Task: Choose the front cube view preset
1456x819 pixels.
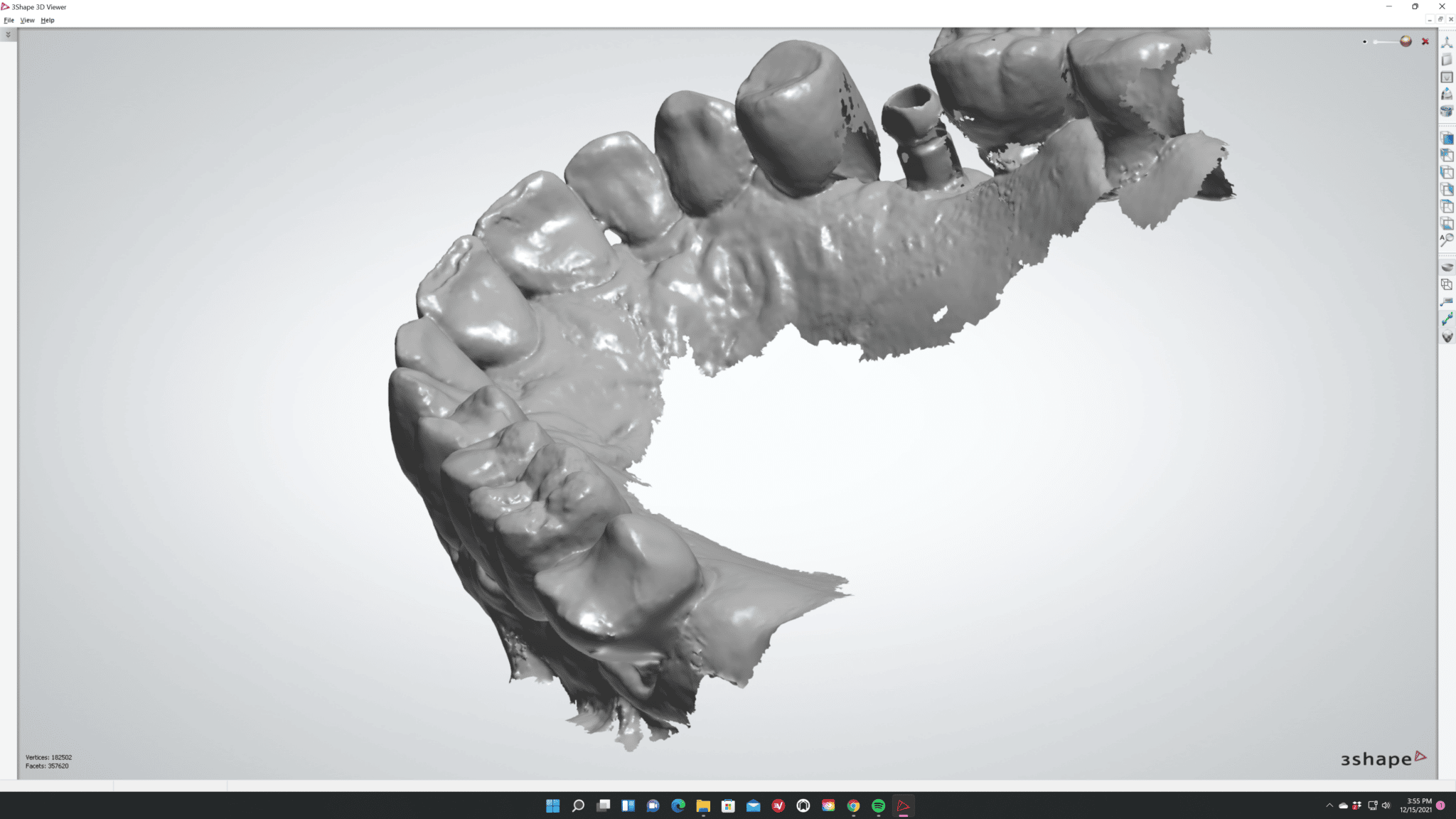Action: [1447, 139]
